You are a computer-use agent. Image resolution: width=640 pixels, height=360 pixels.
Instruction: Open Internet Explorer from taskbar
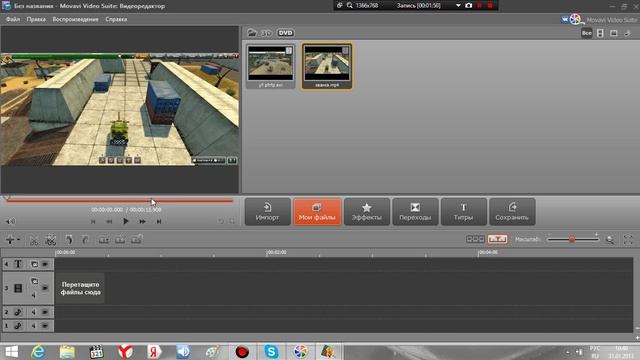(x=38, y=351)
